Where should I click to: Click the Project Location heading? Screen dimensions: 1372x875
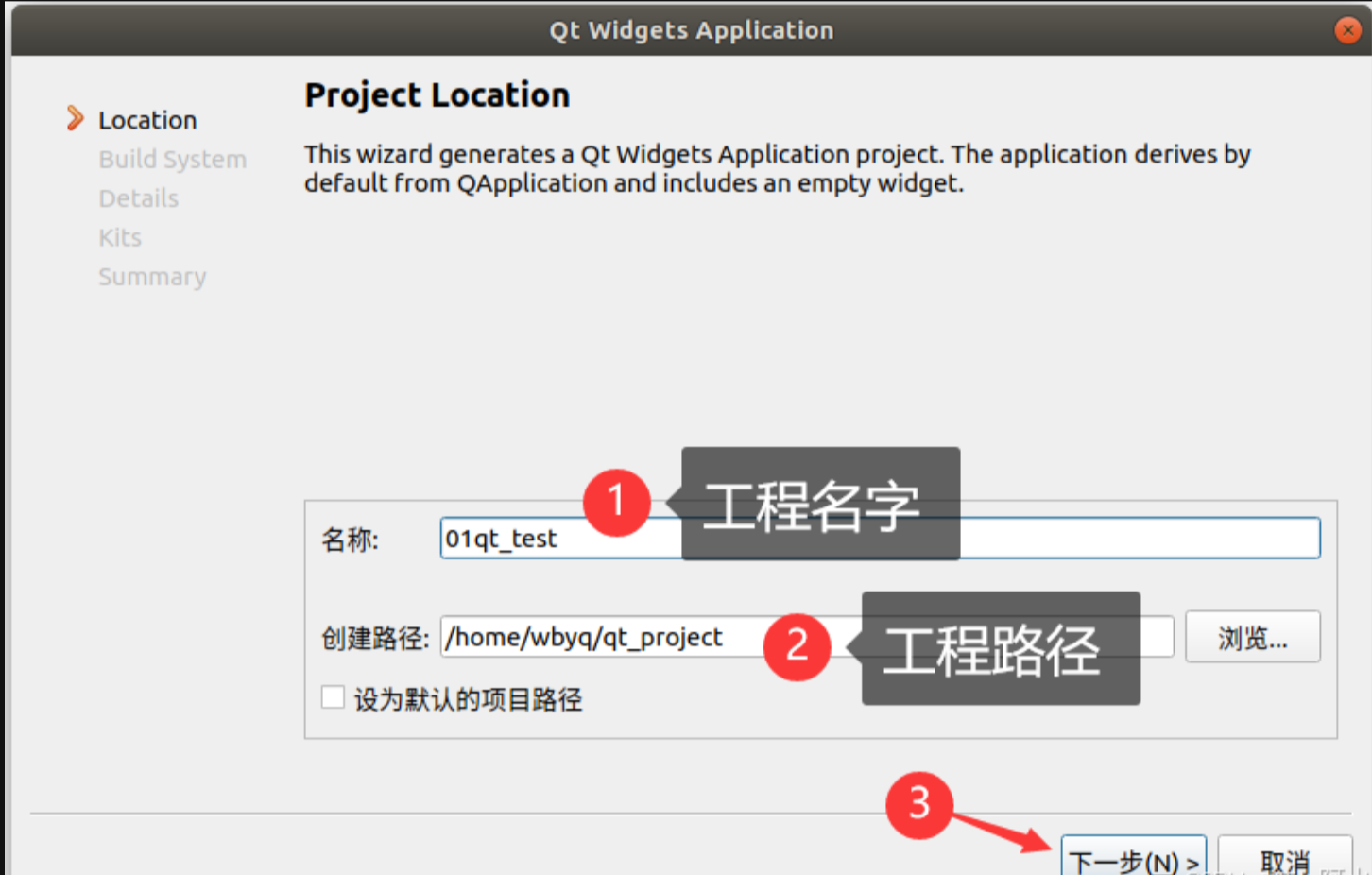[x=437, y=95]
